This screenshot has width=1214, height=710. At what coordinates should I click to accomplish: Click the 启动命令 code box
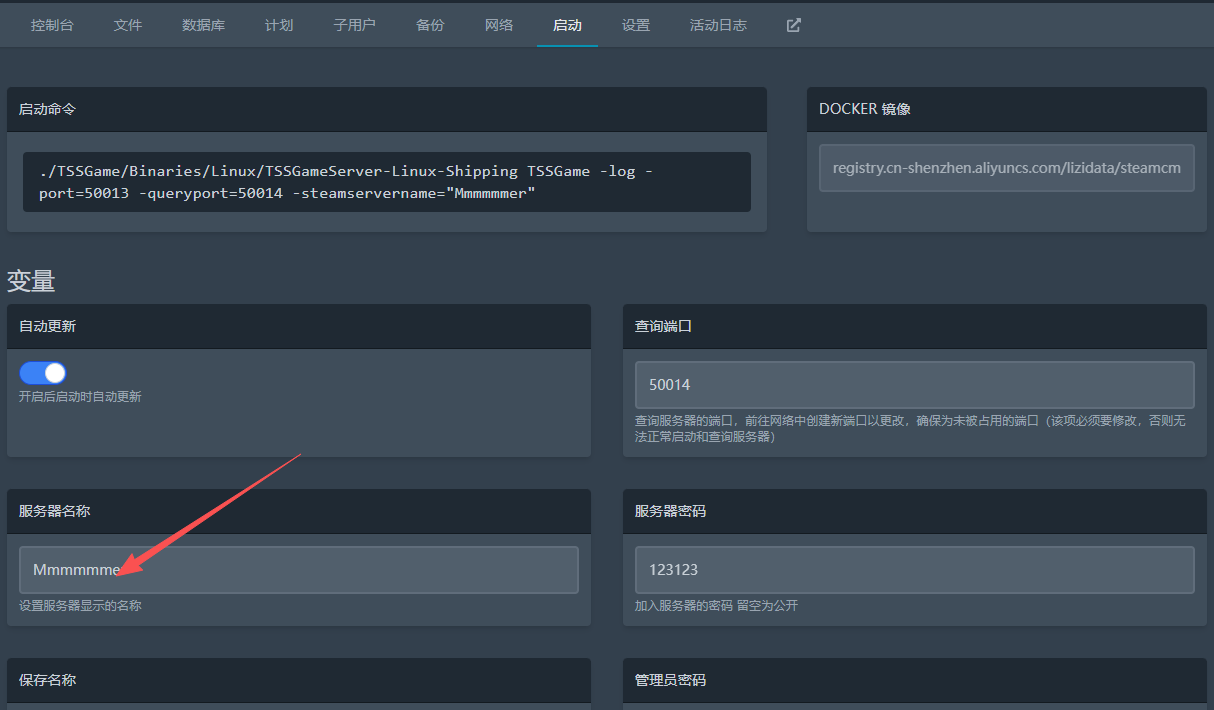(x=386, y=182)
